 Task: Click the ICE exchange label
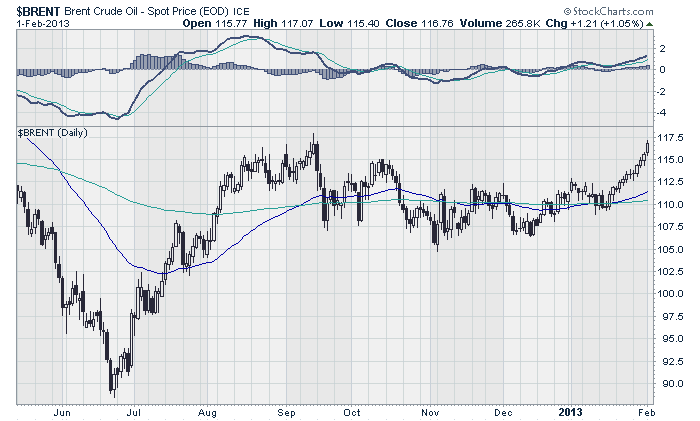(242, 12)
